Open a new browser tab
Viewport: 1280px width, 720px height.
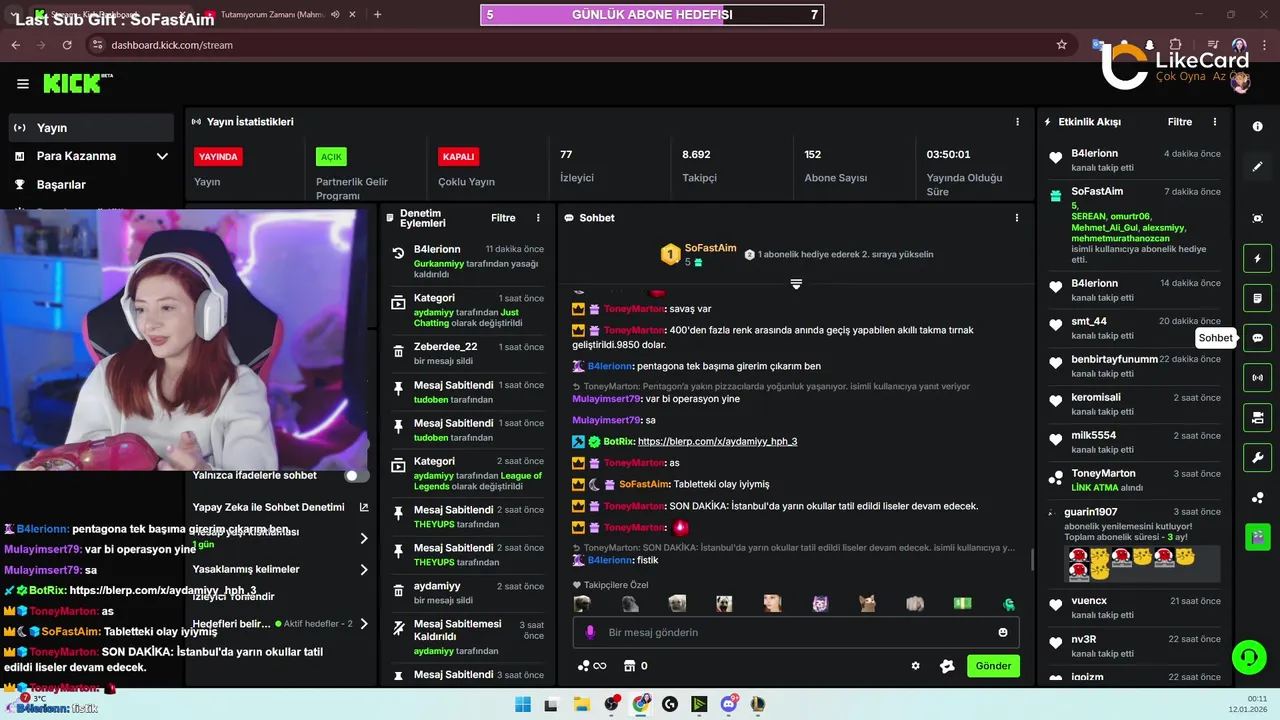pos(377,15)
